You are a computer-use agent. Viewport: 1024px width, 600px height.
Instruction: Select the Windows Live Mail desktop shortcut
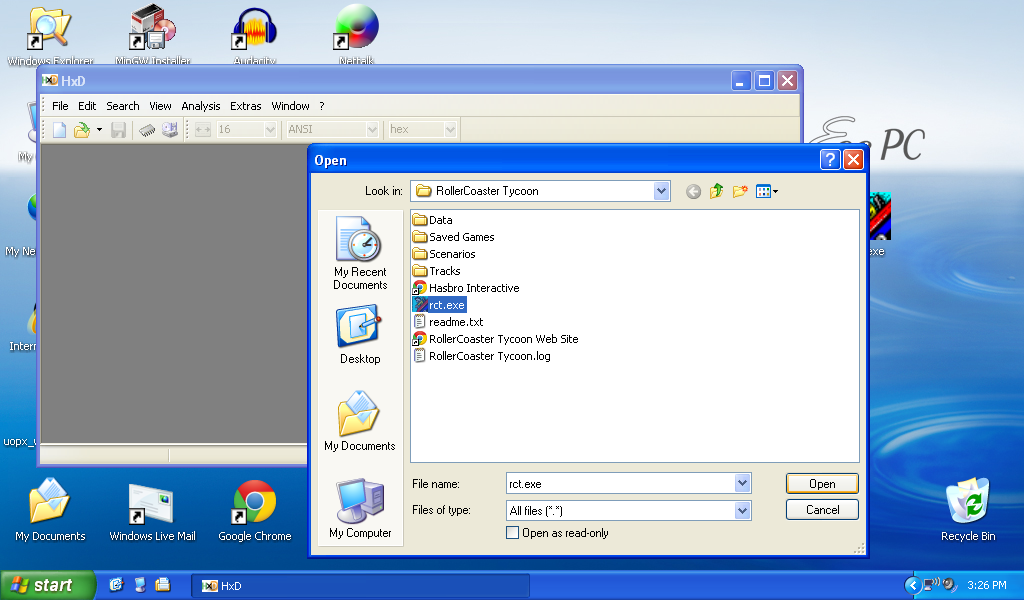point(153,512)
